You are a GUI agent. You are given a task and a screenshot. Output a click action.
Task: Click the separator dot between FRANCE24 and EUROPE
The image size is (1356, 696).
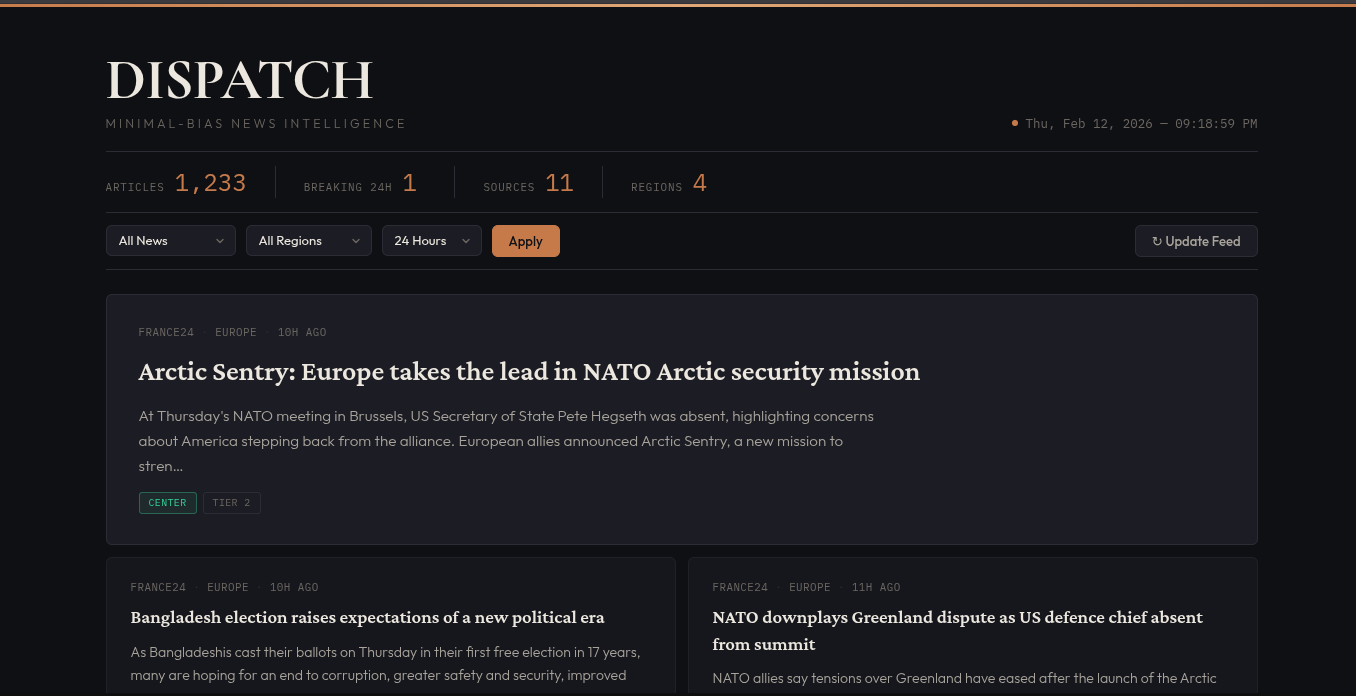(x=204, y=332)
